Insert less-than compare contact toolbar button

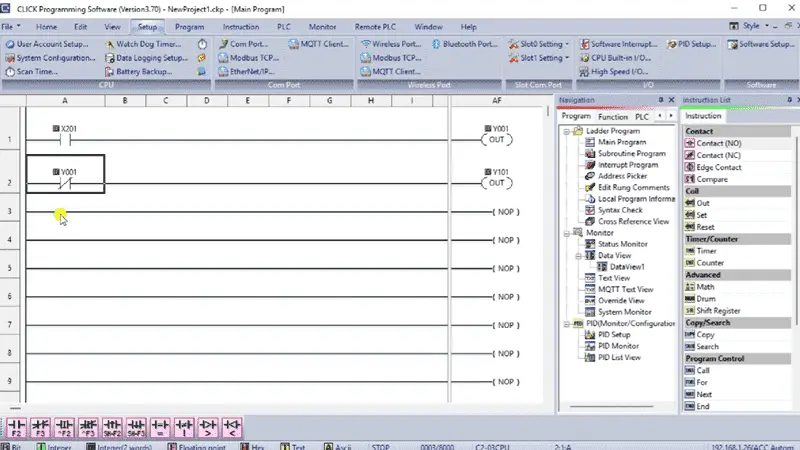232,428
